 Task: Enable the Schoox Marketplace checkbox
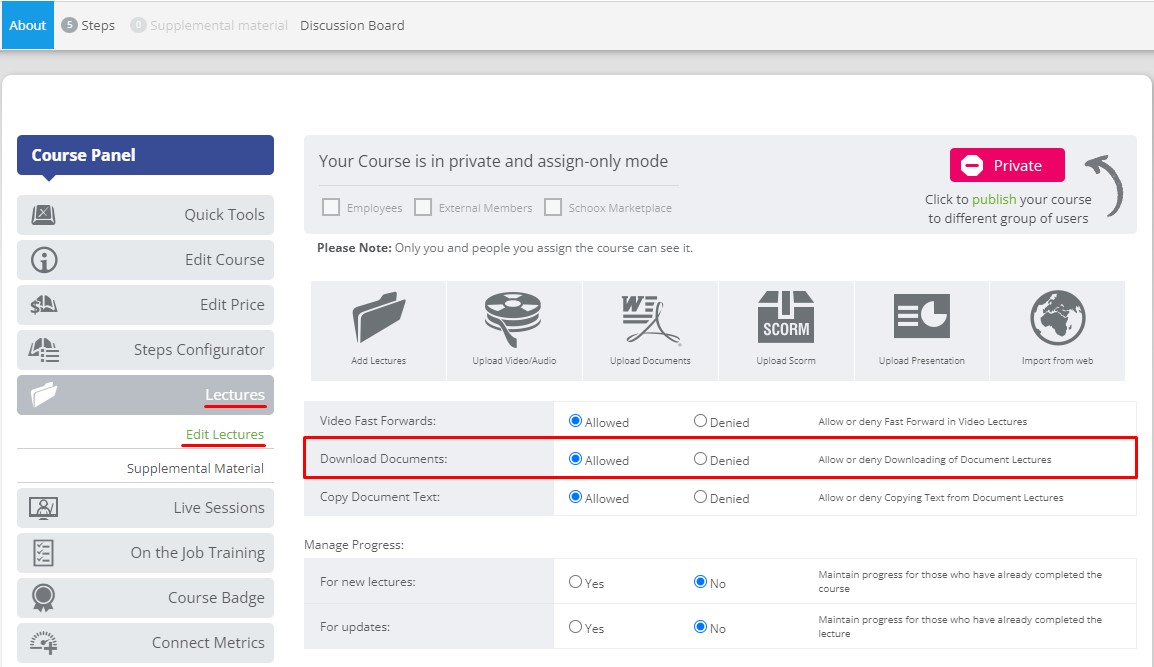(553, 208)
